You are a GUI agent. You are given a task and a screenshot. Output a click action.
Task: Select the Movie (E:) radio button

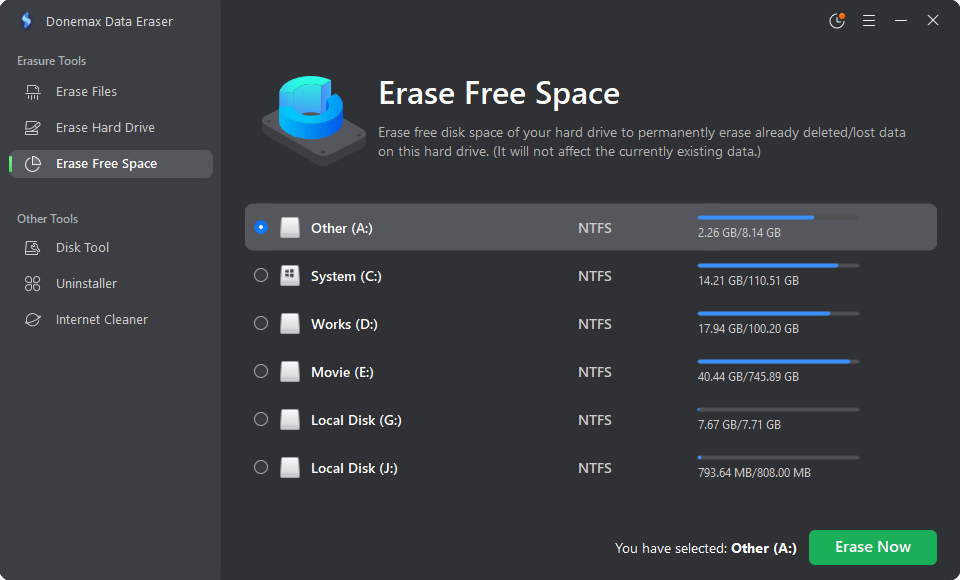coord(261,371)
